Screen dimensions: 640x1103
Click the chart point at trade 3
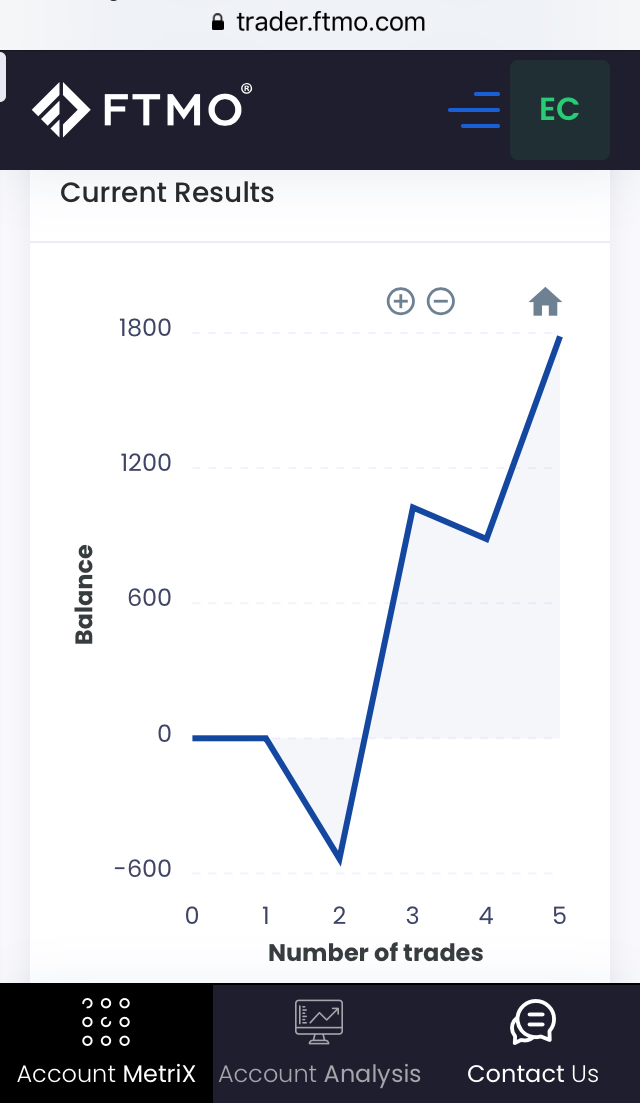413,507
